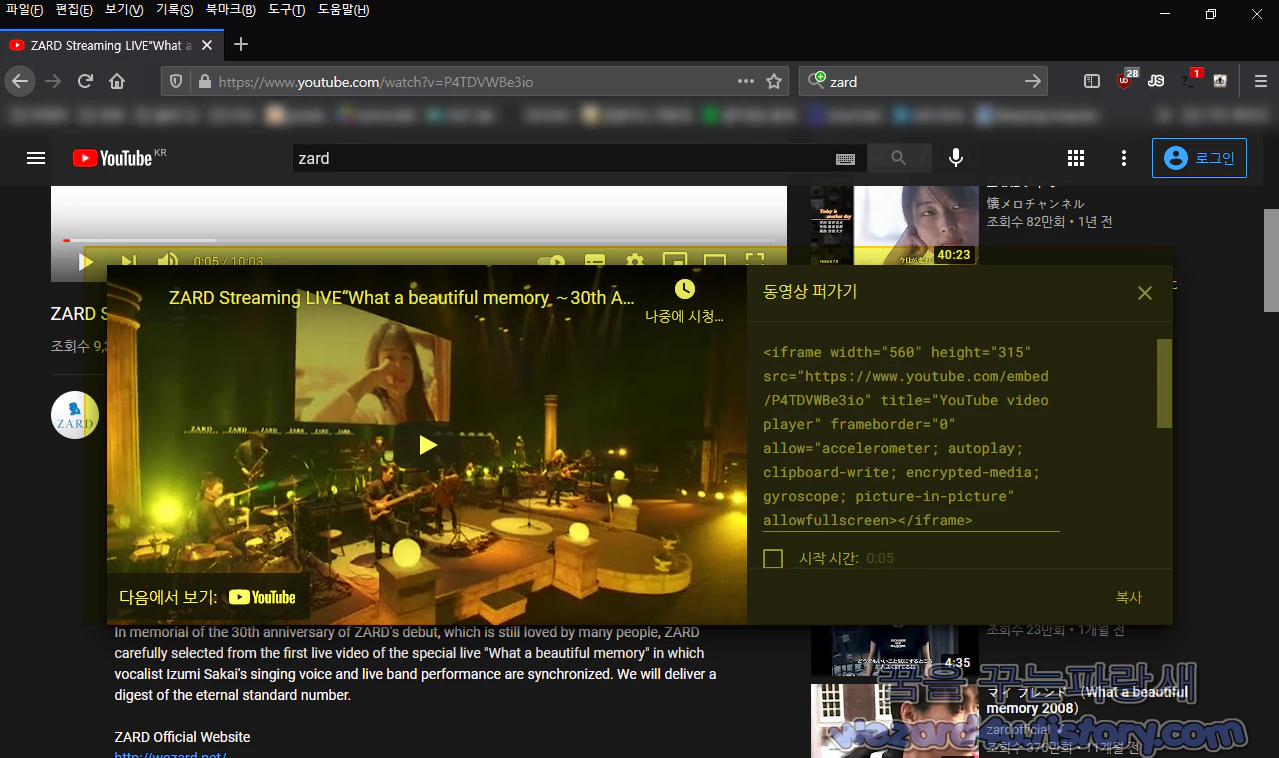
Task: Click the tracking protection shield icon
Action: coord(176,82)
